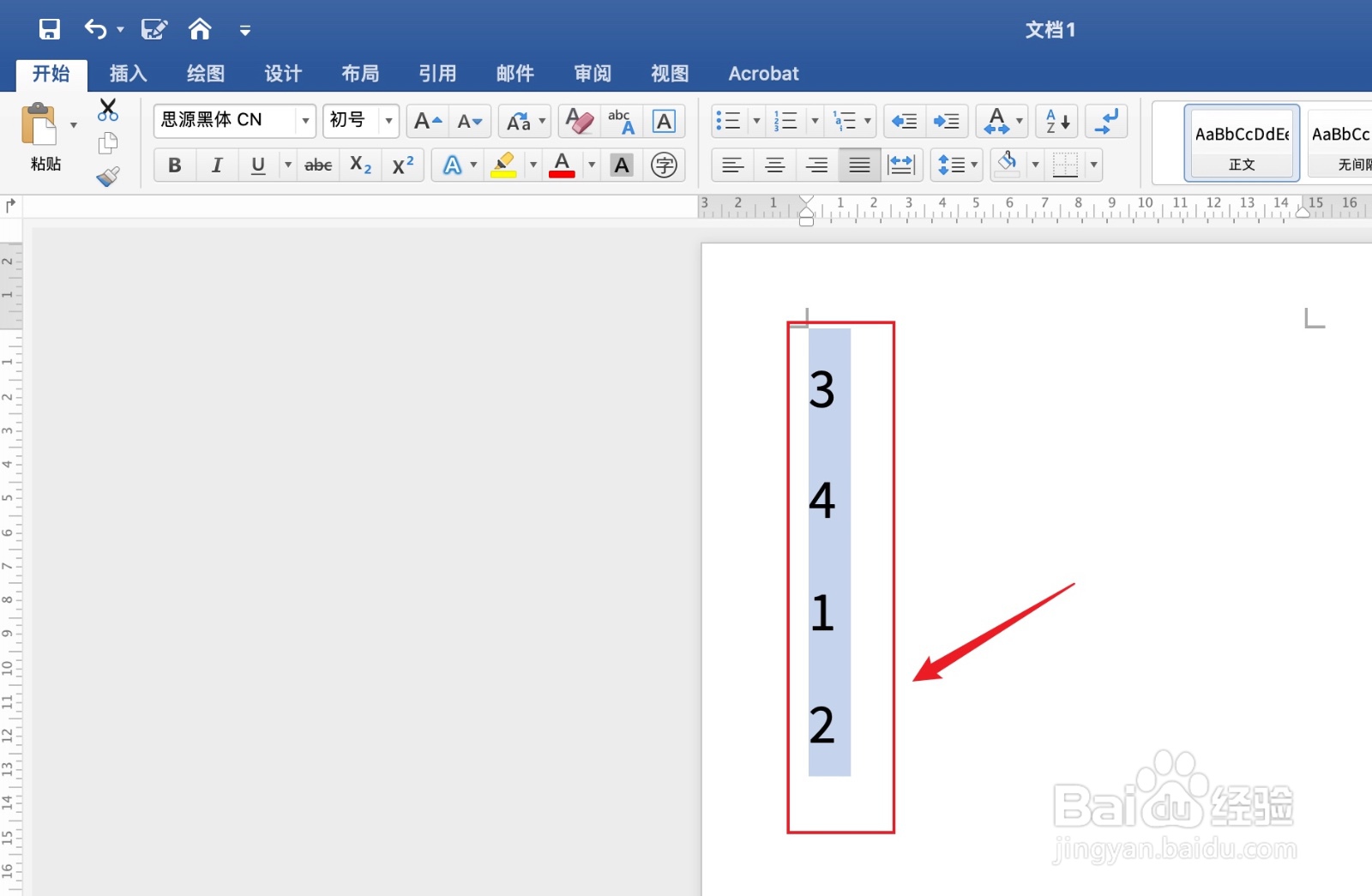The height and width of the screenshot is (896, 1372).
Task: Switch to the 开始 tab
Action: click(51, 74)
